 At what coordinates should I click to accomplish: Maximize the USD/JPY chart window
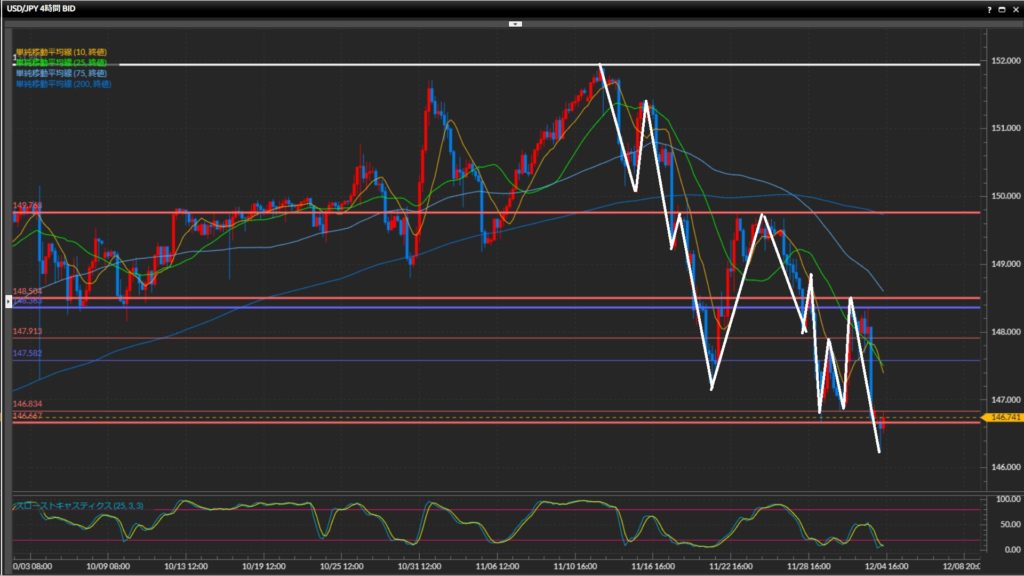click(x=1001, y=8)
